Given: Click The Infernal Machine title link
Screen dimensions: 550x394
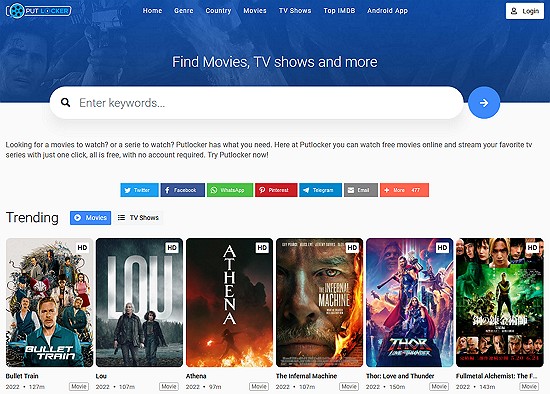Looking at the screenshot, I should coord(306,376).
